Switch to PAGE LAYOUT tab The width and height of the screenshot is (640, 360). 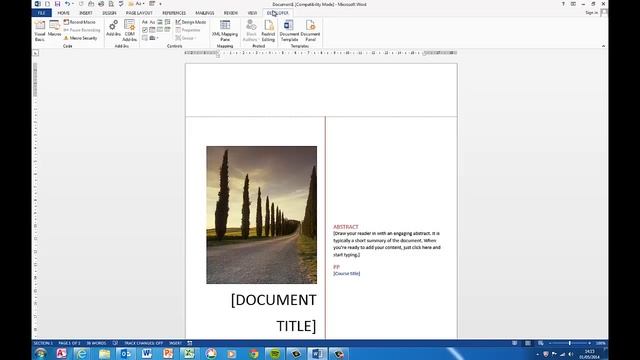[139, 13]
